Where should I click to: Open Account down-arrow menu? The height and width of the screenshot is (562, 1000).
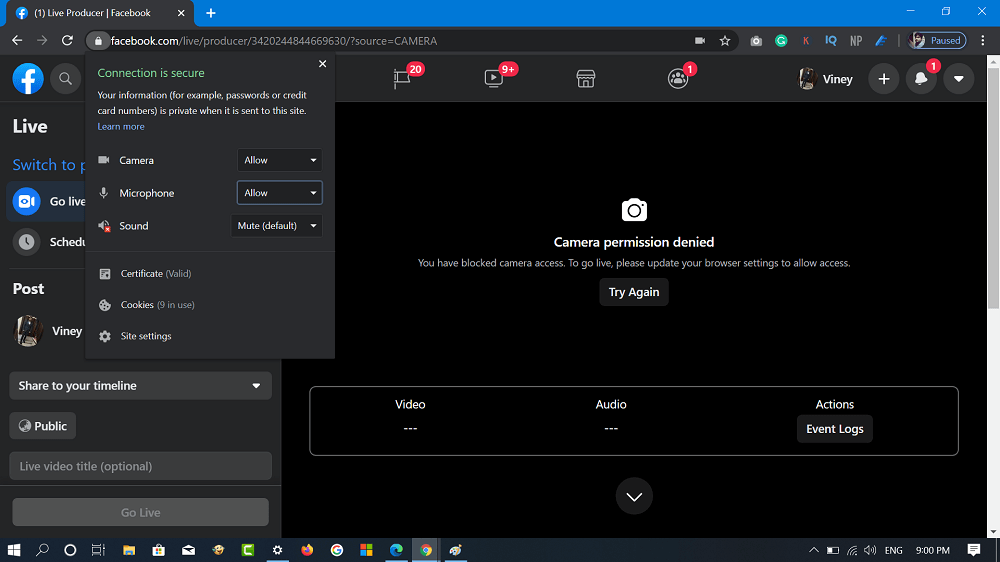959,78
